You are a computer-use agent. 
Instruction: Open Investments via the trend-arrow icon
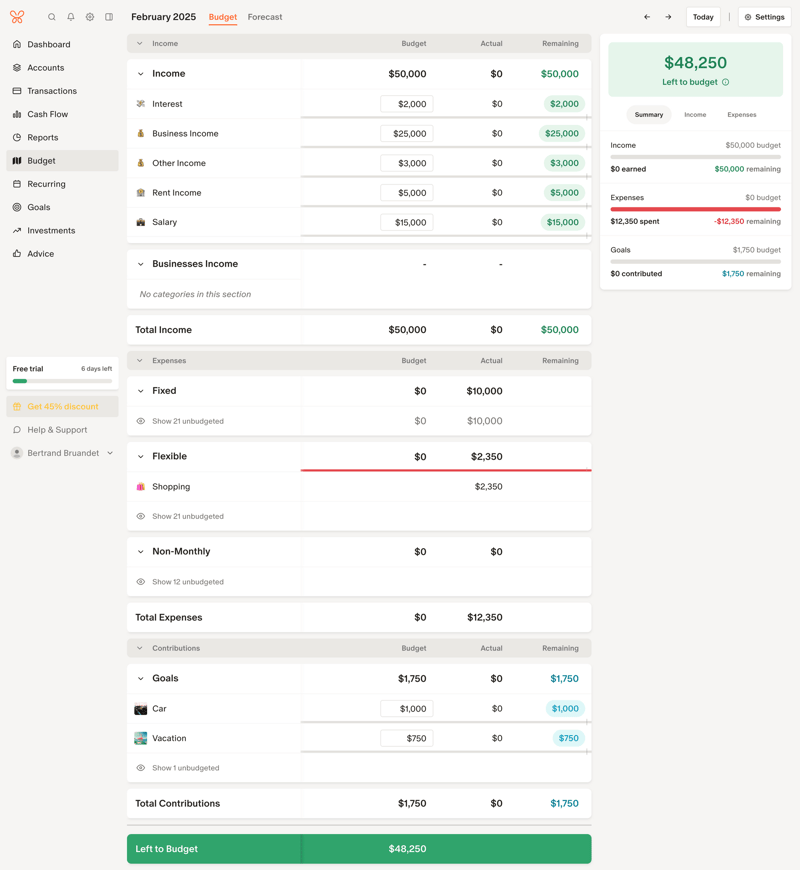coord(15,230)
